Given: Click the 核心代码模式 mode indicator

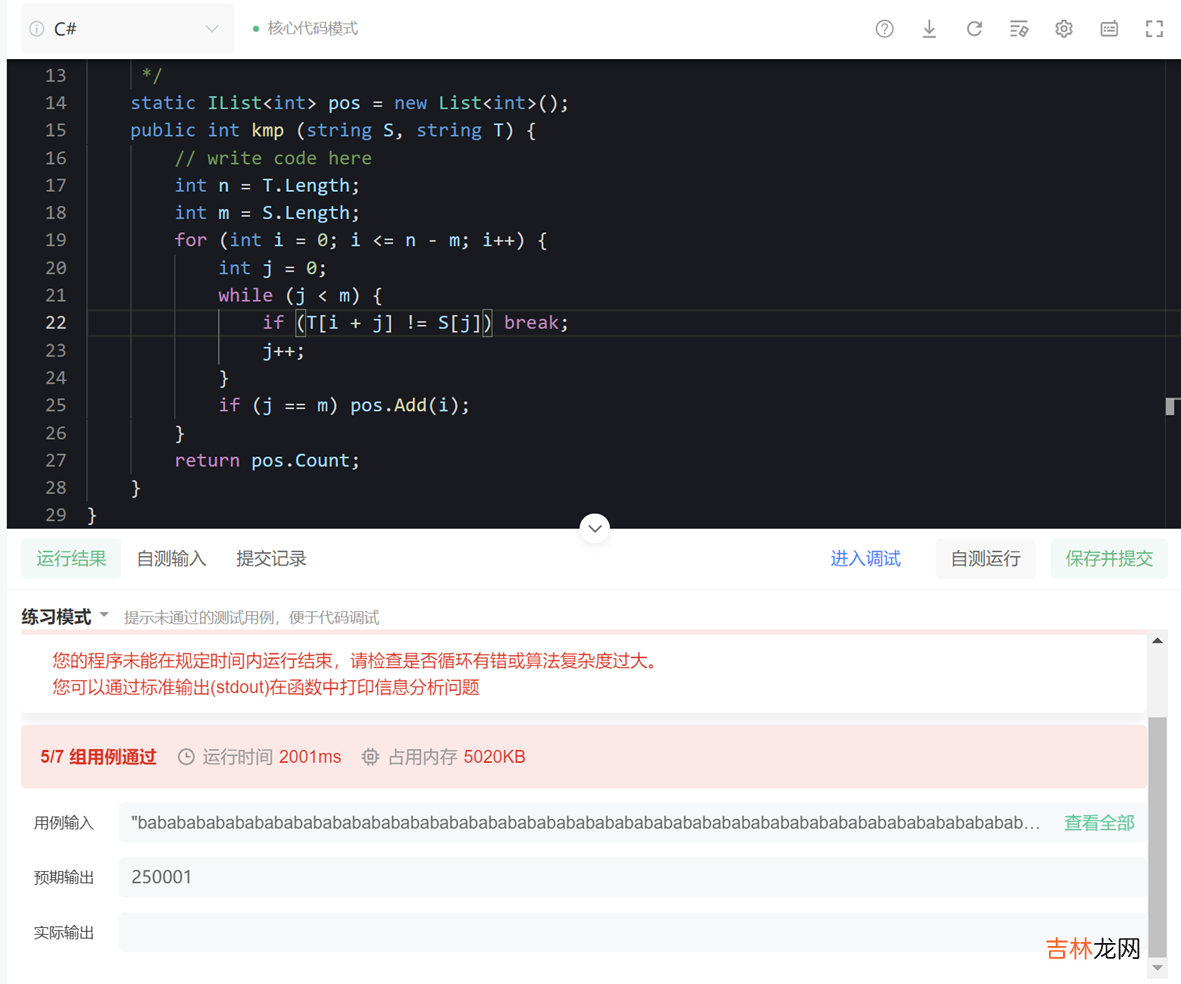Looking at the screenshot, I should [x=312, y=29].
